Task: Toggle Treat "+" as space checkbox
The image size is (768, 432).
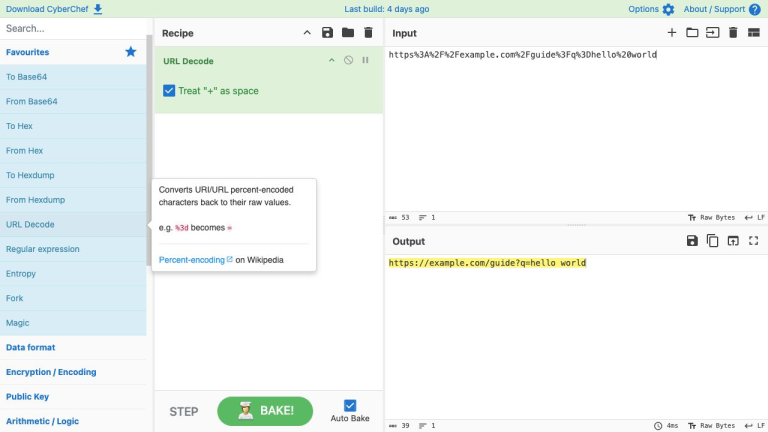Action: pyautogui.click(x=169, y=91)
